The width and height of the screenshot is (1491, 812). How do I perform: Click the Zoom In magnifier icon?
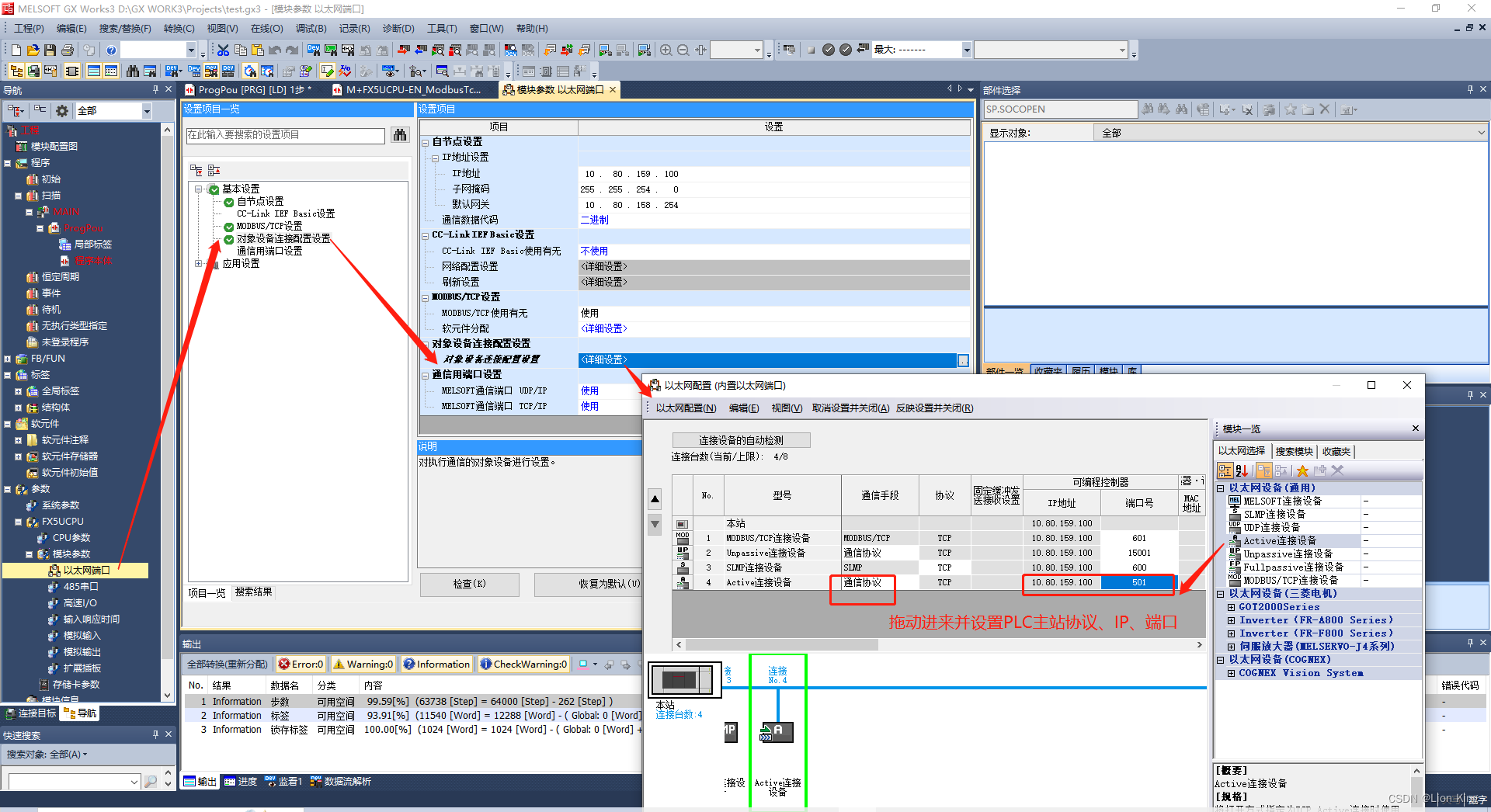666,49
